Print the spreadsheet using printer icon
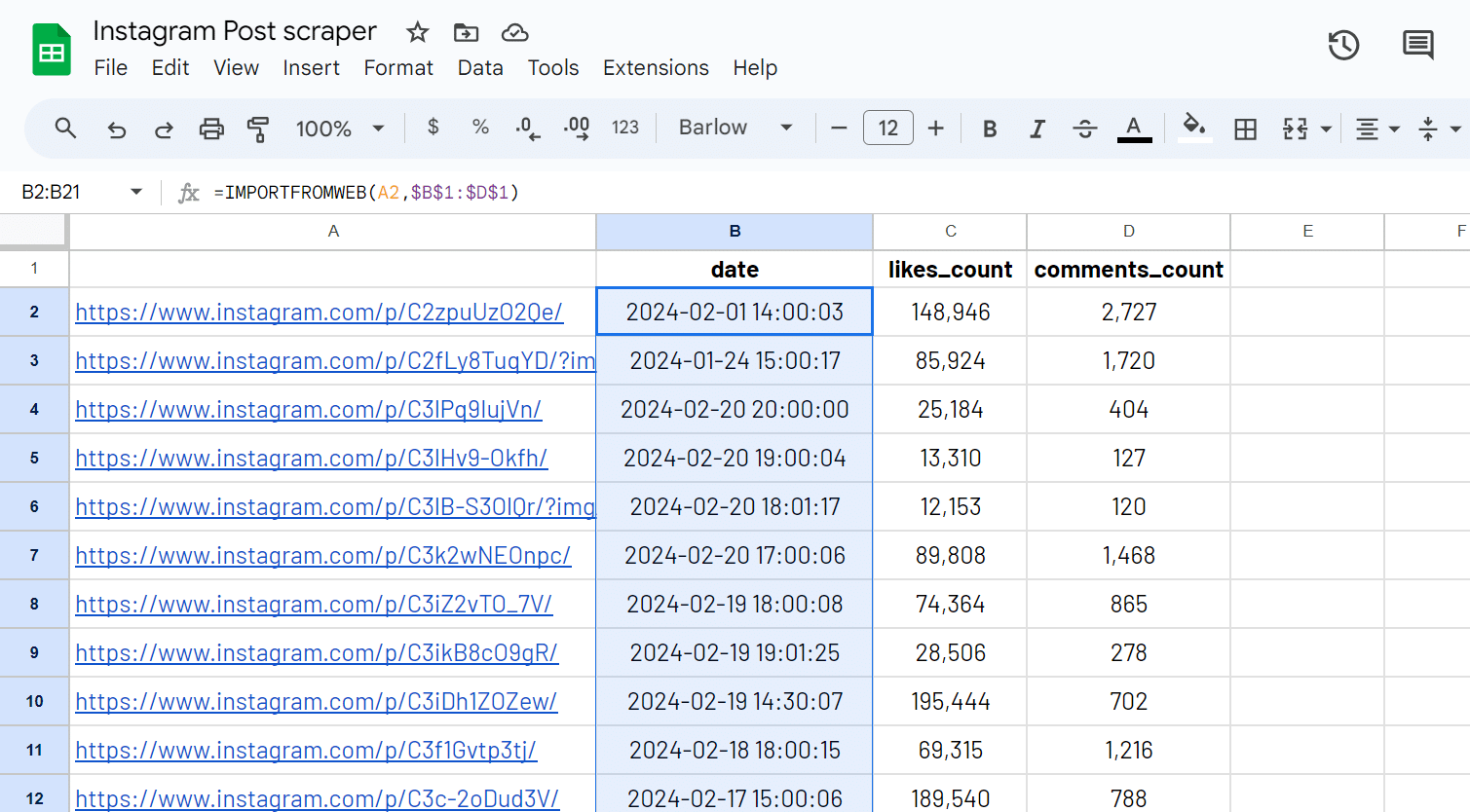Viewport: 1470px width, 812px height. [211, 129]
